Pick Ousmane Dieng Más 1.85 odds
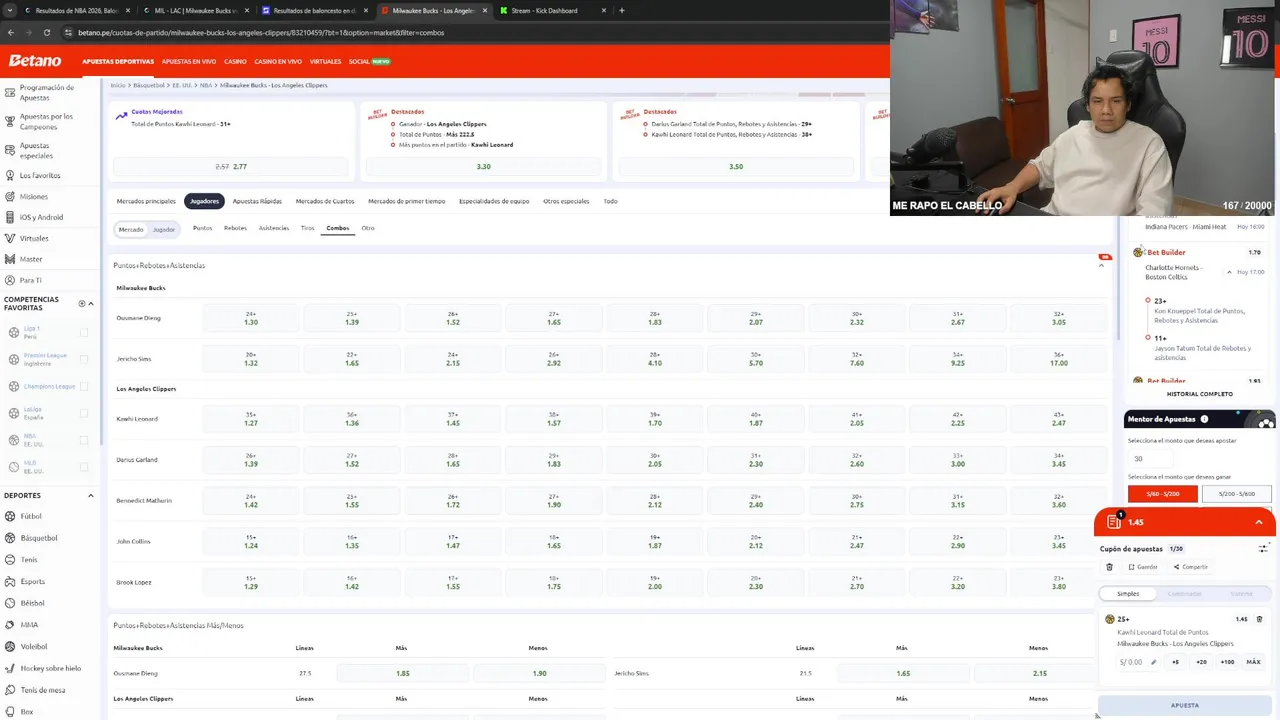Image resolution: width=1280 pixels, height=720 pixels. [x=403, y=673]
